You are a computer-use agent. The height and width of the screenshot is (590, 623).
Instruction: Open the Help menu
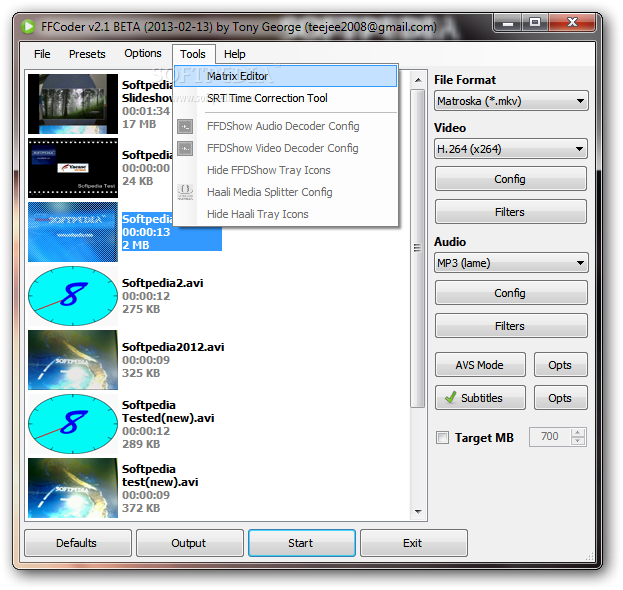pos(234,54)
